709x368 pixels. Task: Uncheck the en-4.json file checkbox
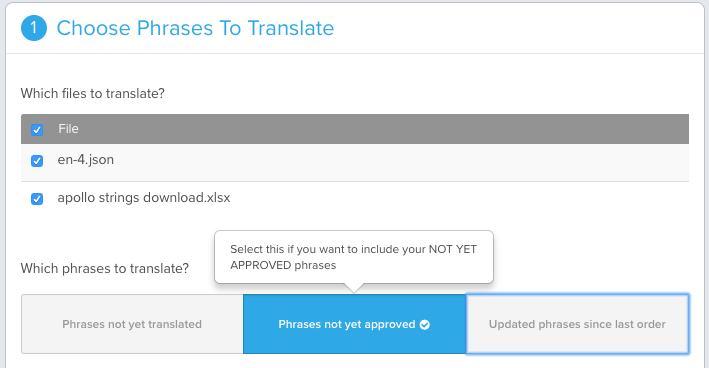(x=37, y=161)
